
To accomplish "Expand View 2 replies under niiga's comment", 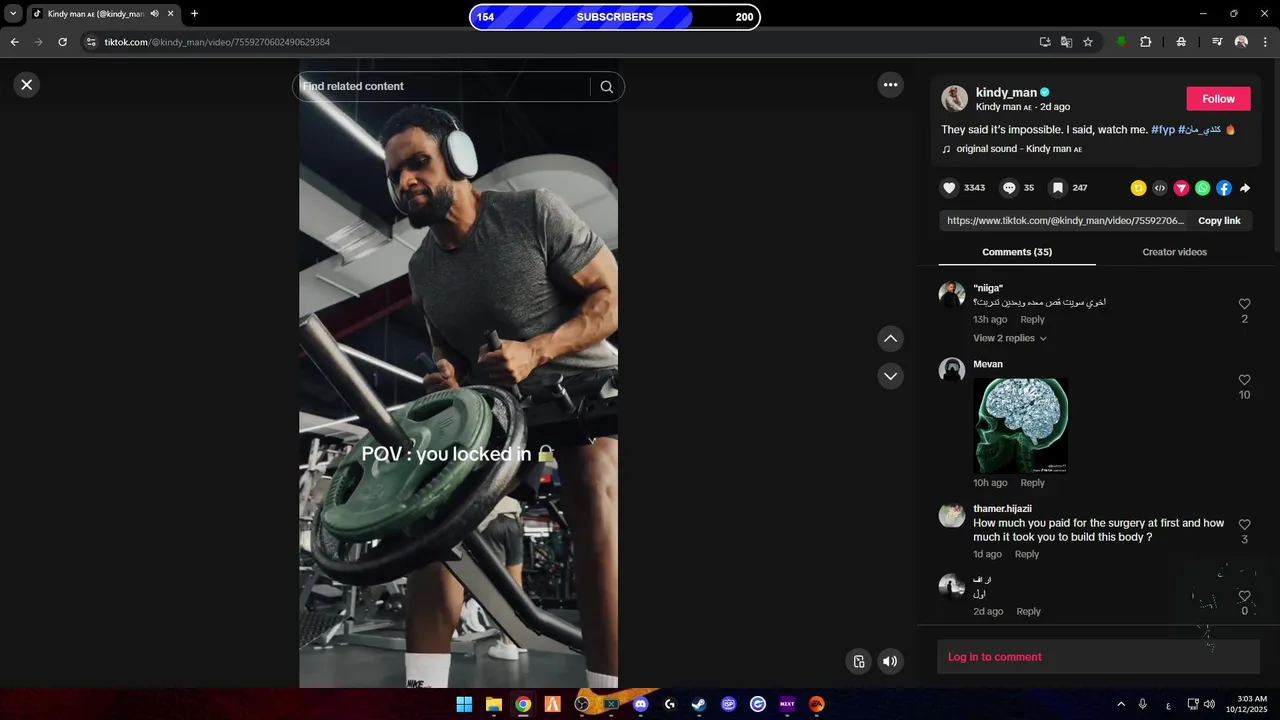I will 1010,339.
